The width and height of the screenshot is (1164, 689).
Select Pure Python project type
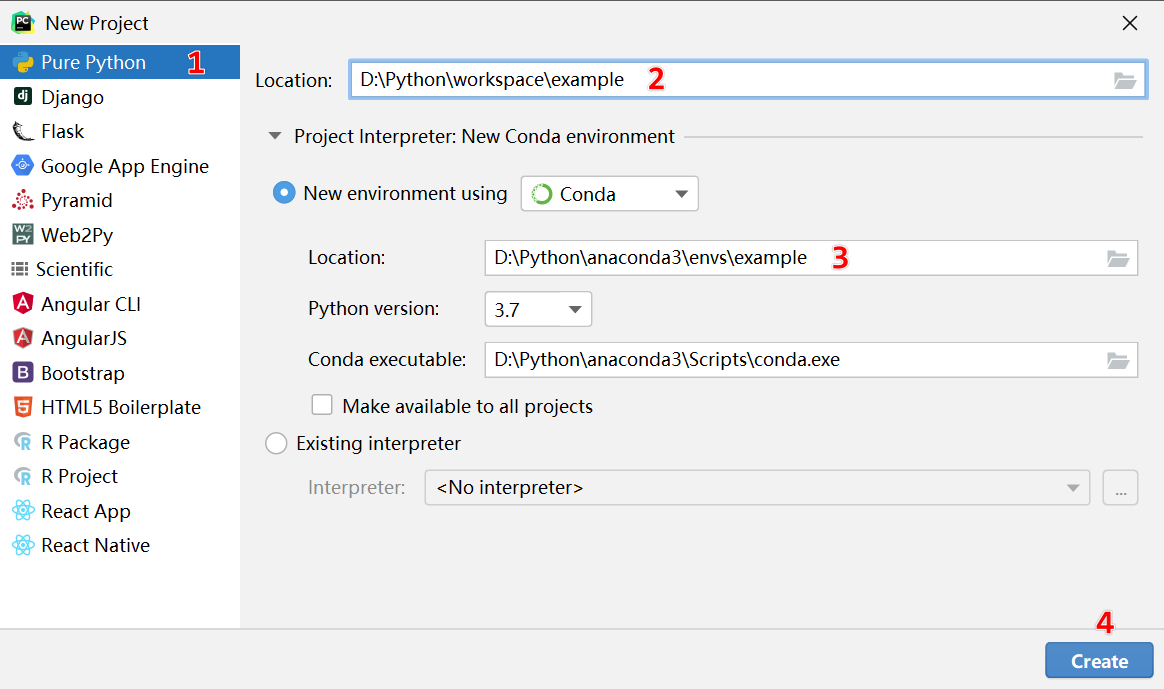(120, 62)
